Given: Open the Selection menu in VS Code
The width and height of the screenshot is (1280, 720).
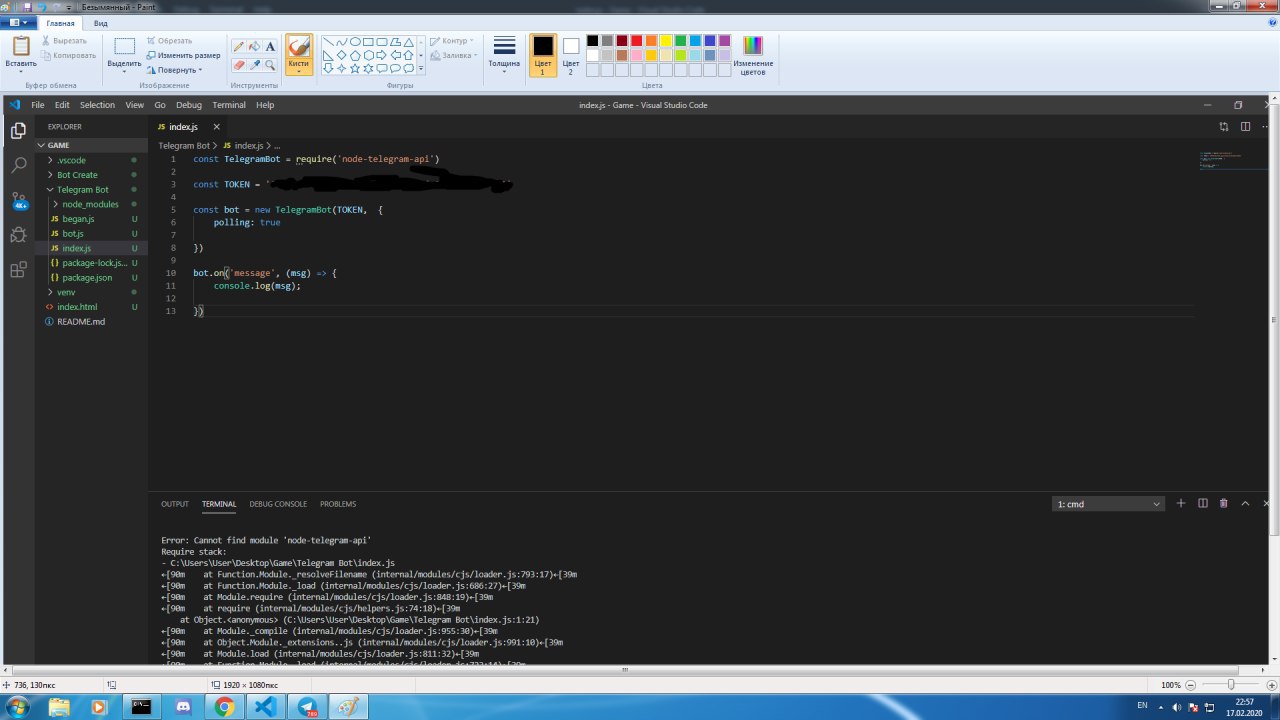Looking at the screenshot, I should click(97, 105).
